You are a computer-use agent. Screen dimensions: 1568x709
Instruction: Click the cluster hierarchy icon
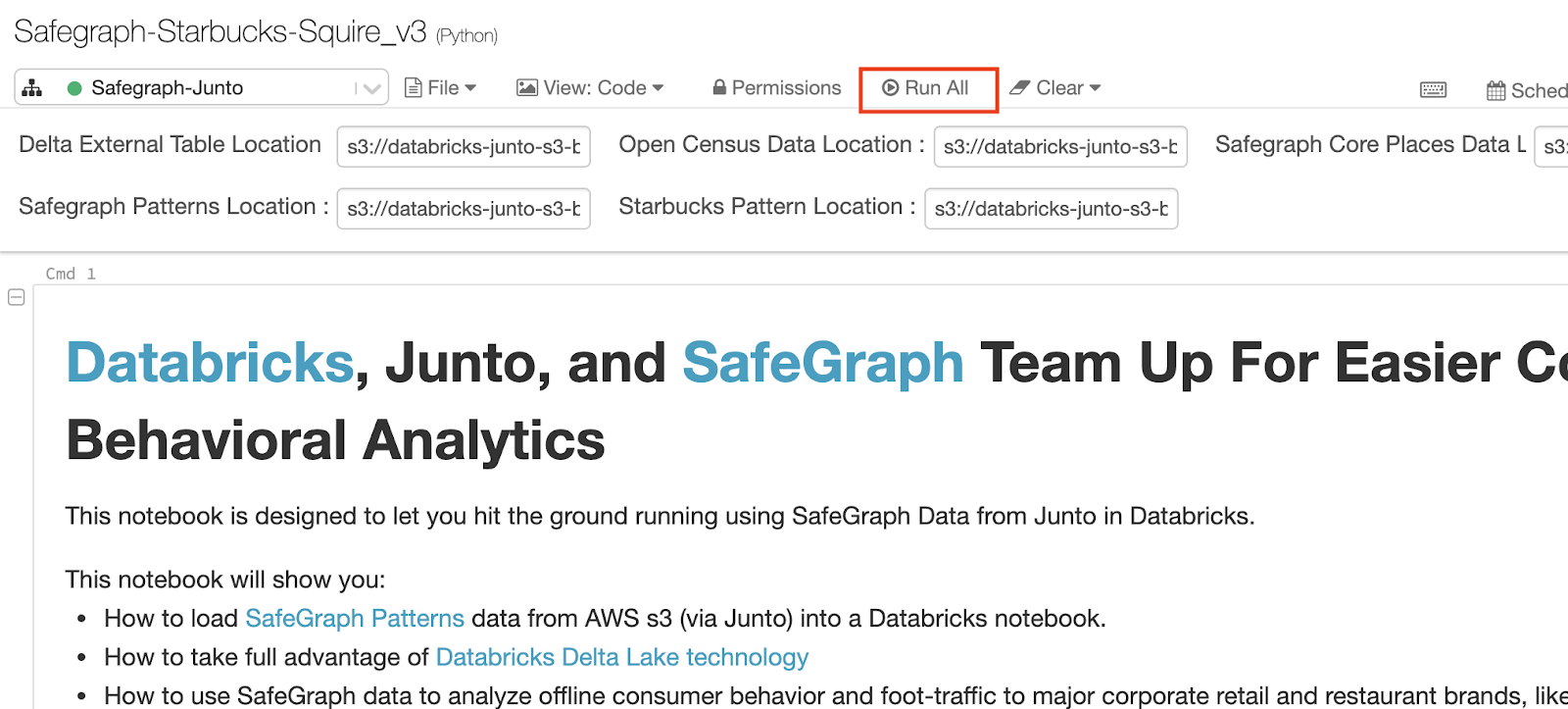point(32,88)
